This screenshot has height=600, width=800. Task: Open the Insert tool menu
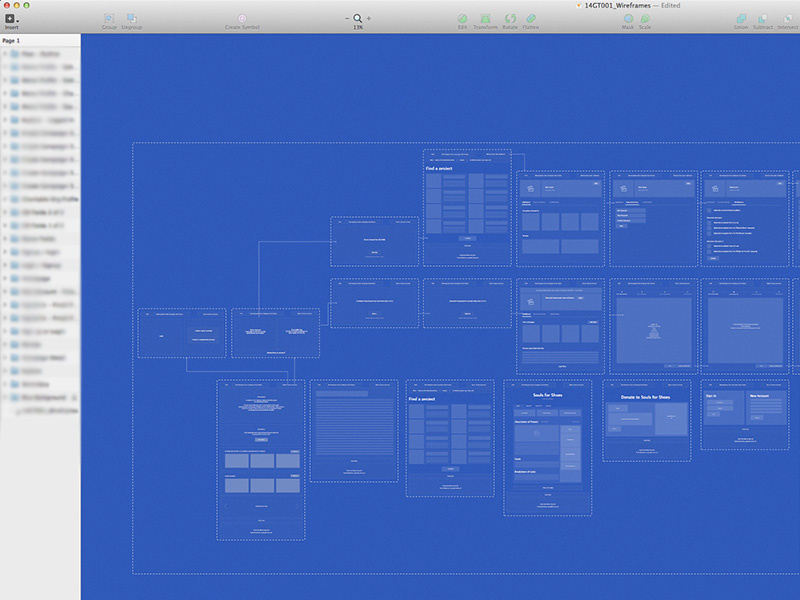[x=11, y=19]
